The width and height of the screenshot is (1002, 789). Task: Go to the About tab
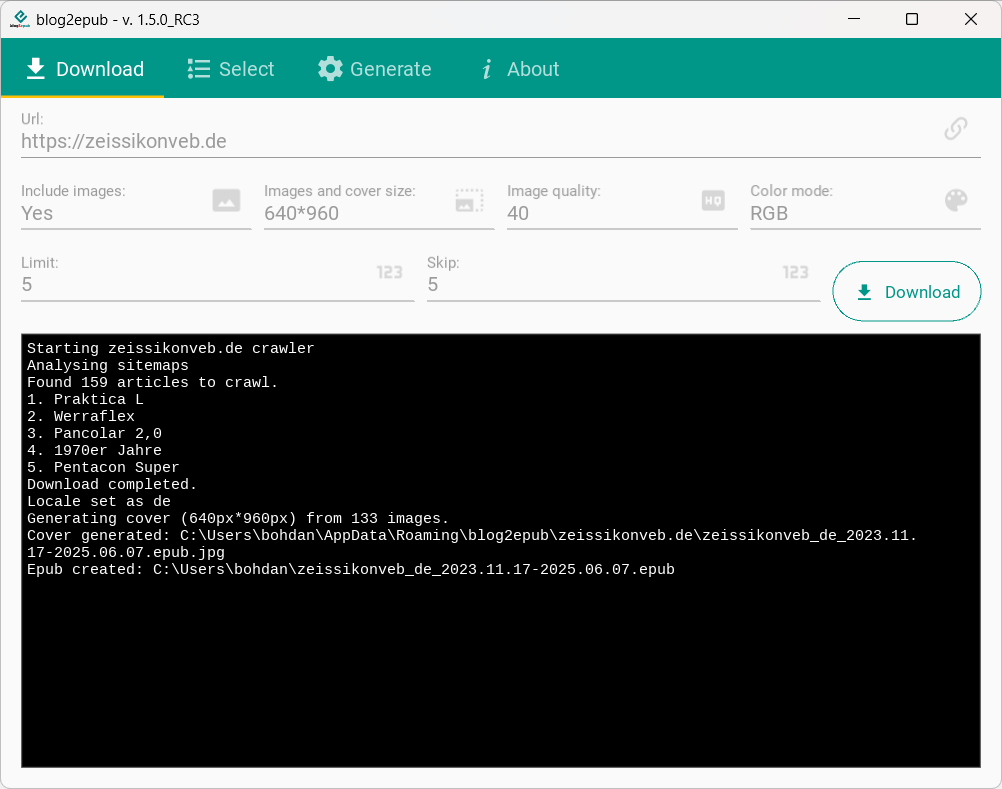(519, 69)
